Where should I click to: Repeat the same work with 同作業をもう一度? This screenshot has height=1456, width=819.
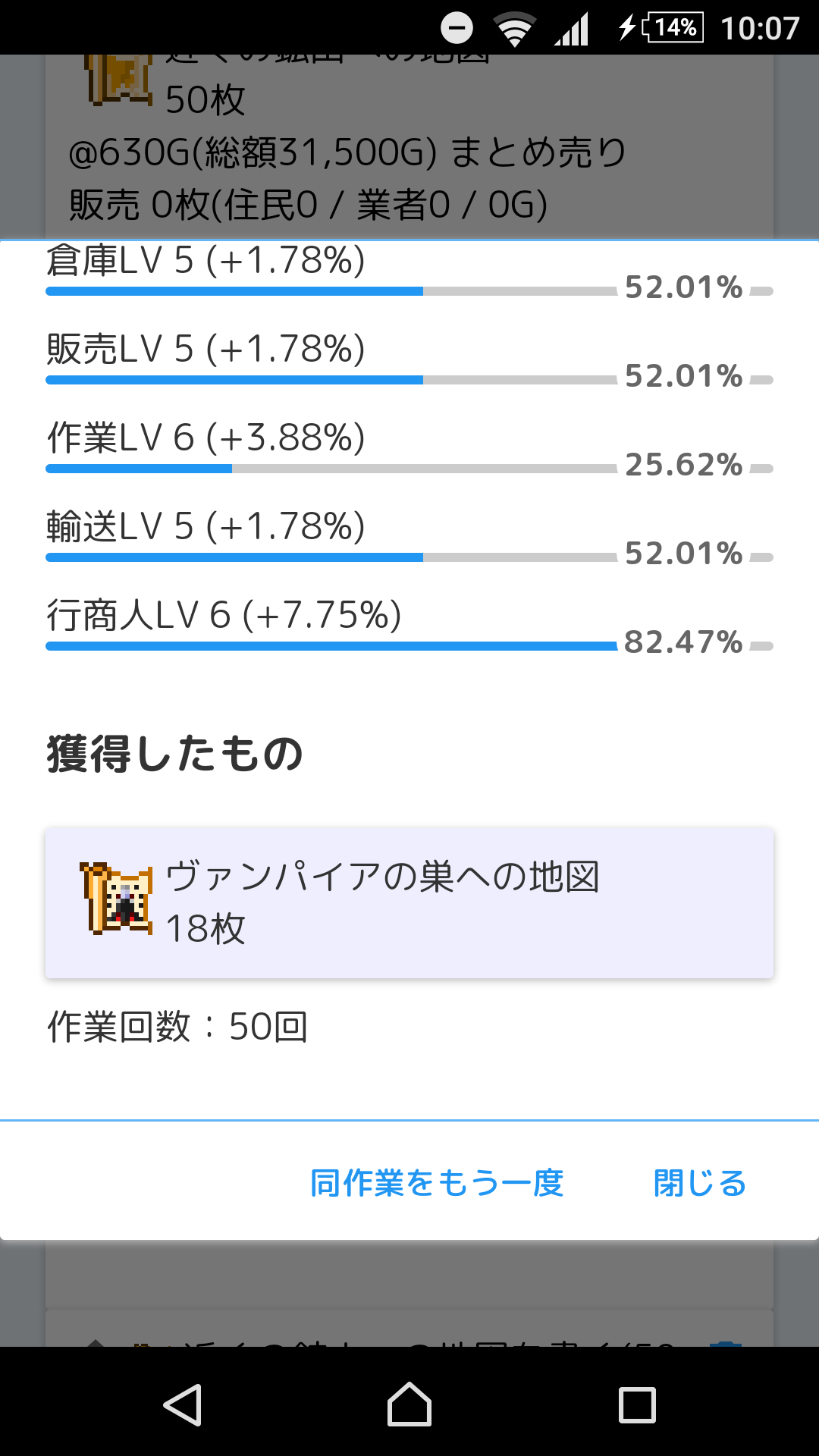[437, 1183]
